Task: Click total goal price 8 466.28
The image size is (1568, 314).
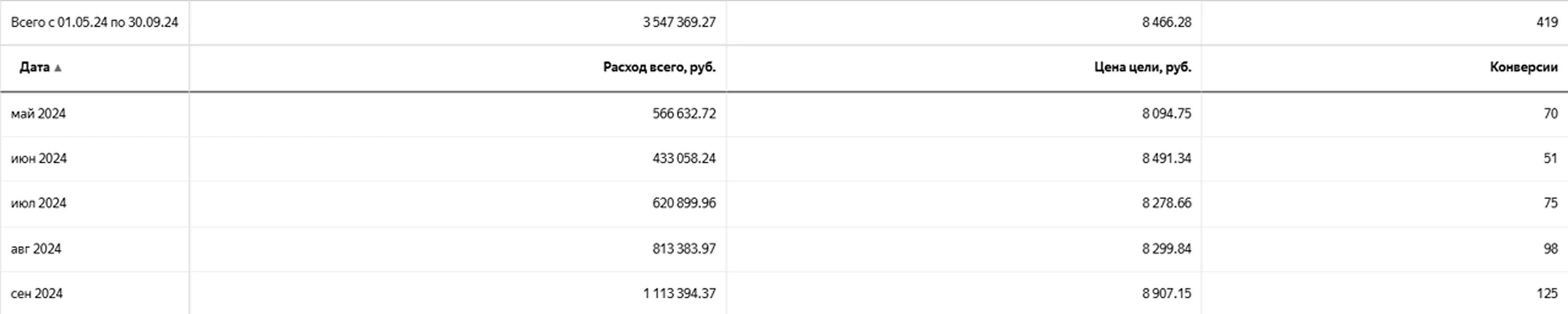Action: coord(1166,22)
